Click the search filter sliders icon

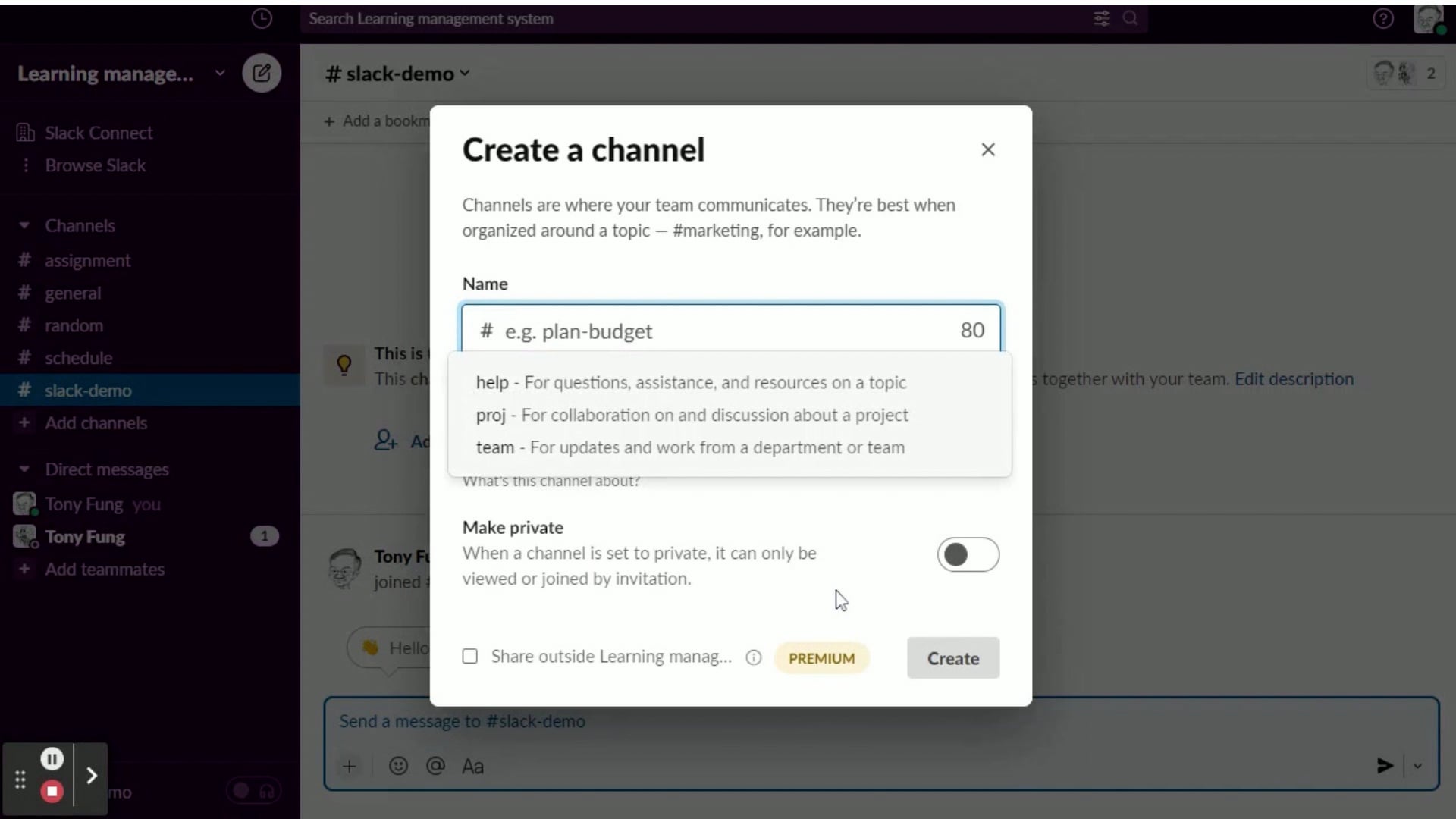coord(1102,19)
